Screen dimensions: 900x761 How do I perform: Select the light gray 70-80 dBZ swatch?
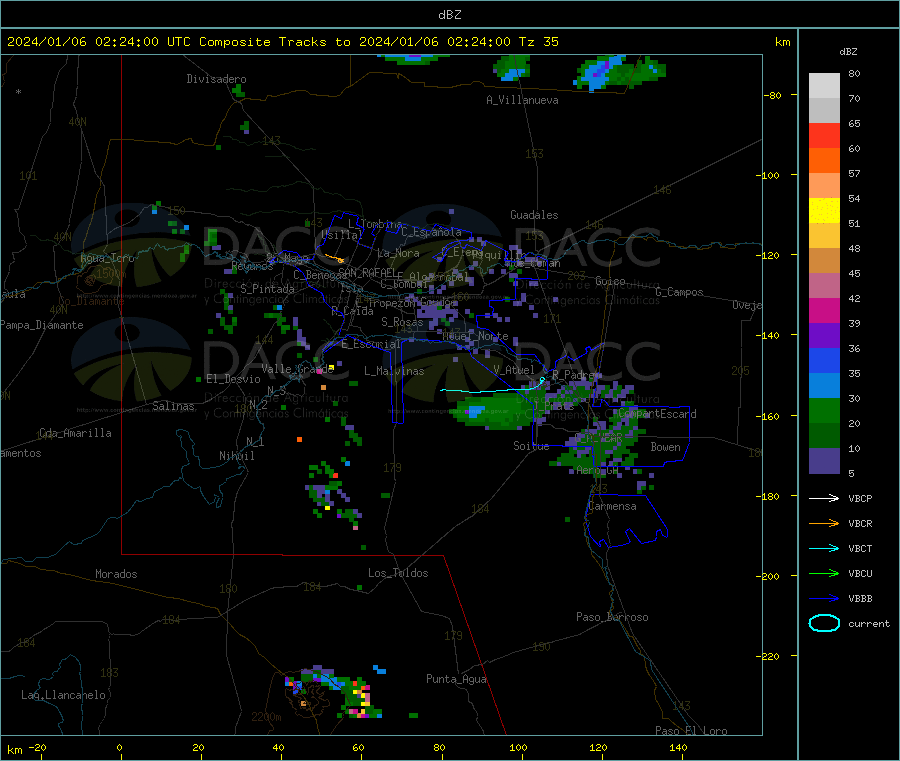824,86
